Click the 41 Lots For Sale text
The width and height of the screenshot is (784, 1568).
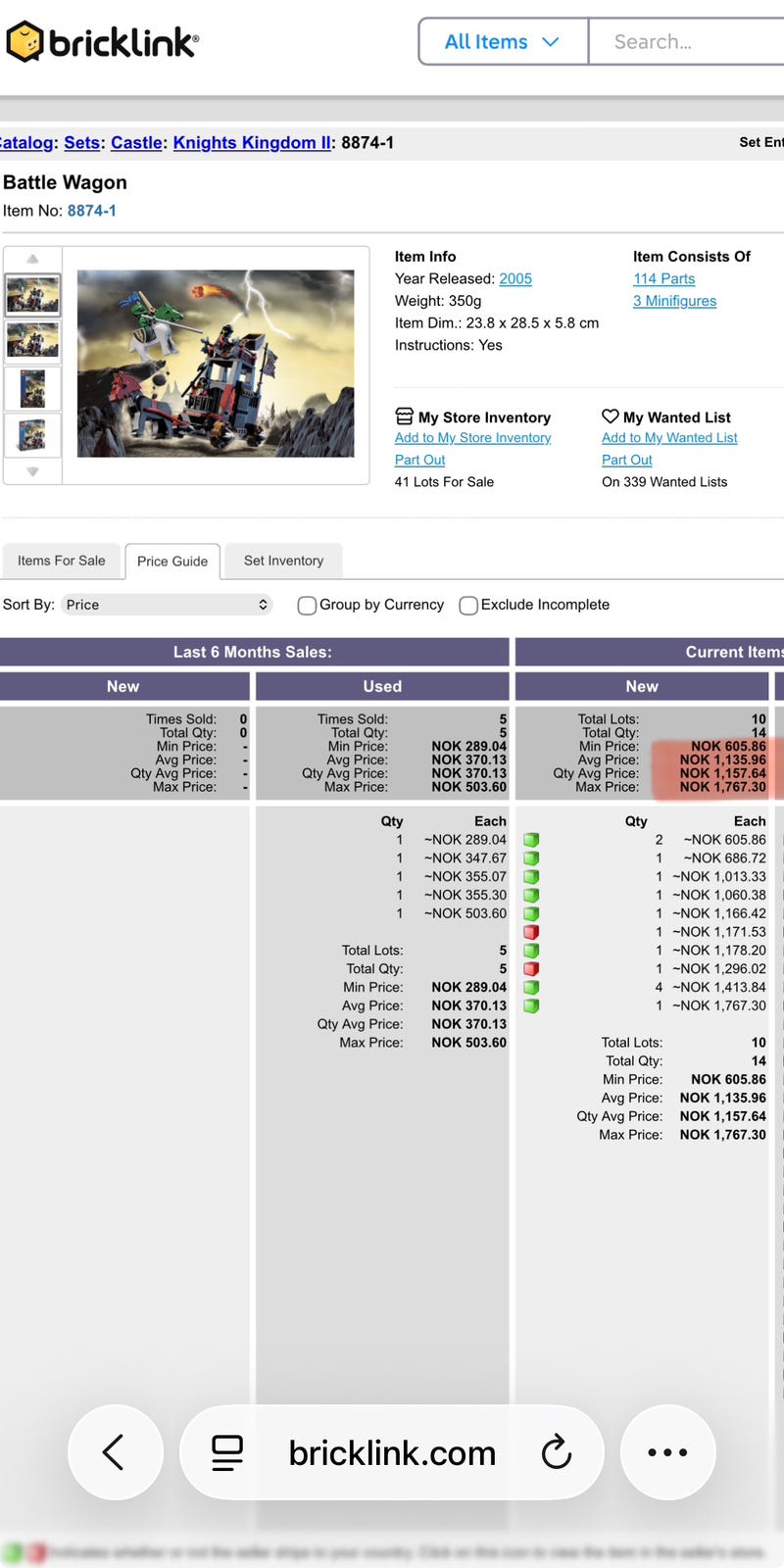444,482
